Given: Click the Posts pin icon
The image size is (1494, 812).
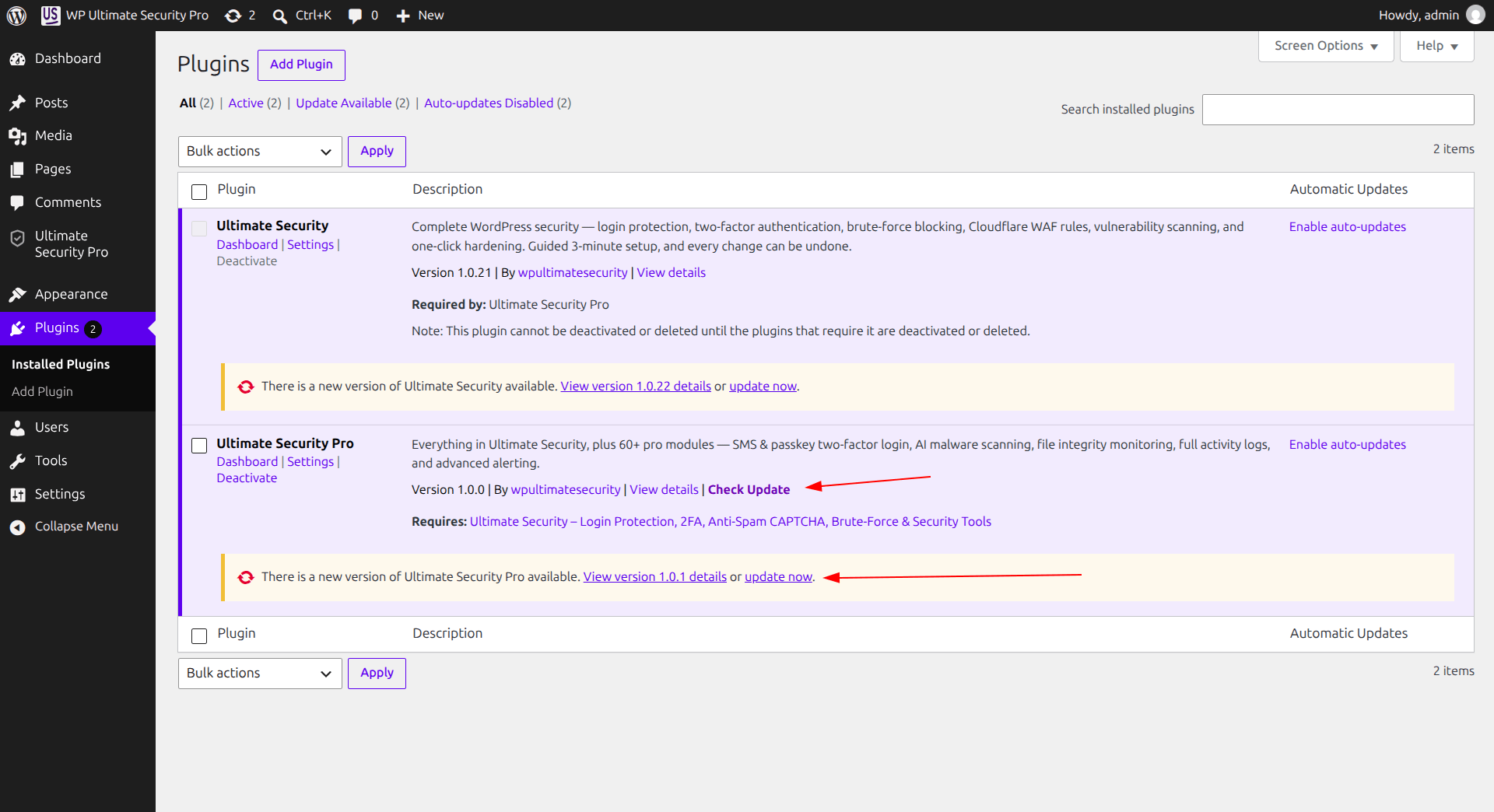Looking at the screenshot, I should [x=18, y=103].
